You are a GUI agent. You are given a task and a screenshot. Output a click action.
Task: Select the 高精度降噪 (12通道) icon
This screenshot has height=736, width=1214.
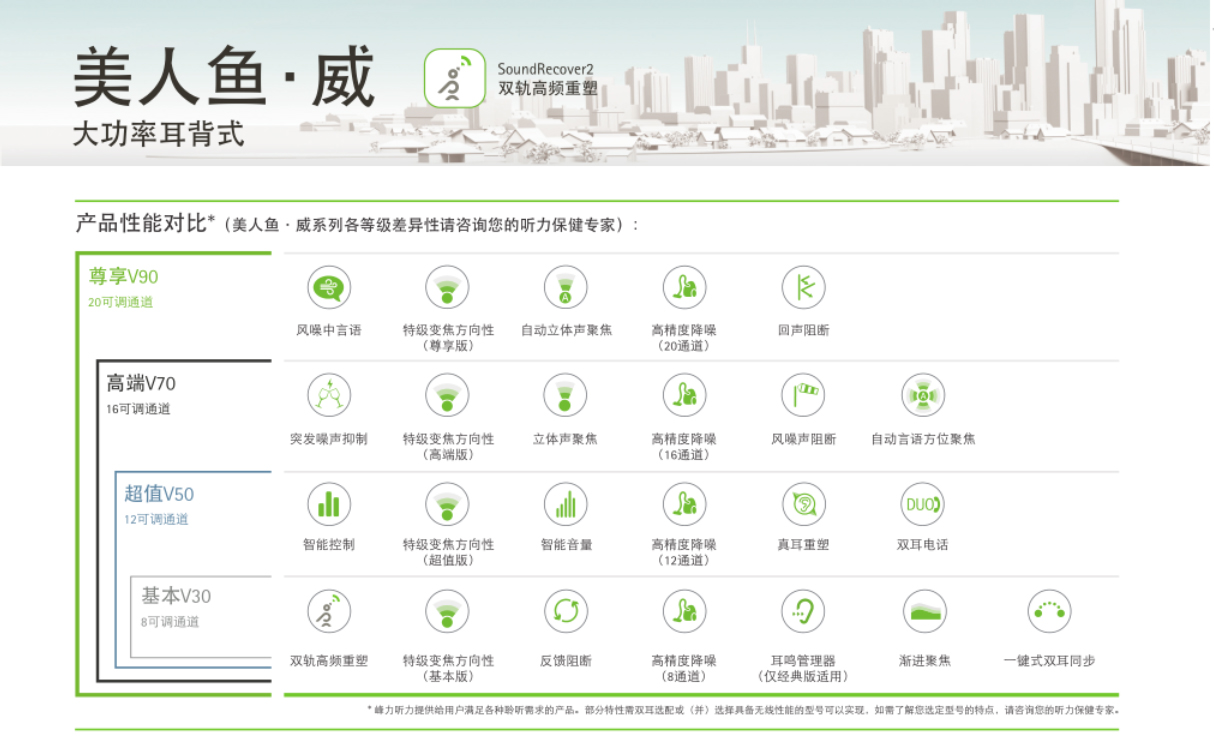[684, 504]
